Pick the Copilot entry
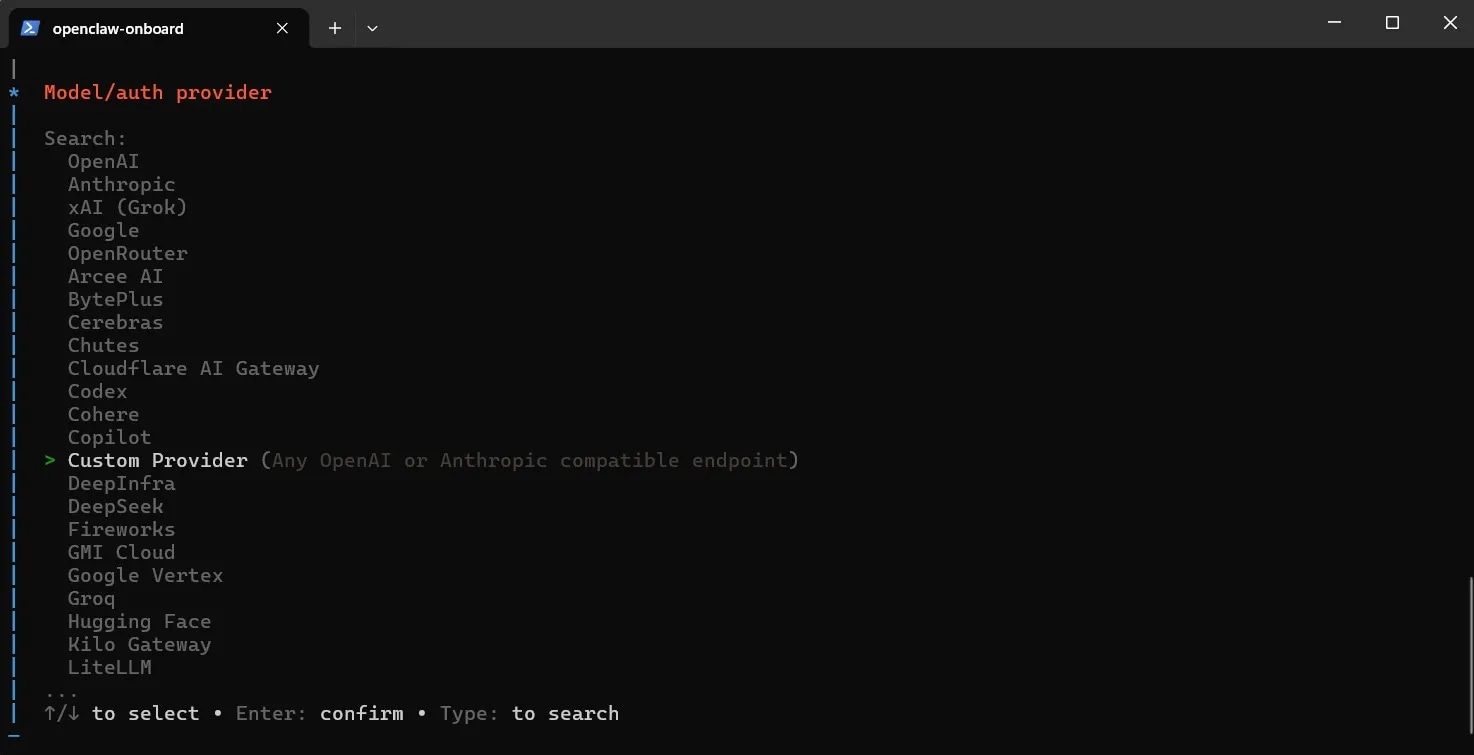Screen dimensions: 1474x755 coord(109,437)
